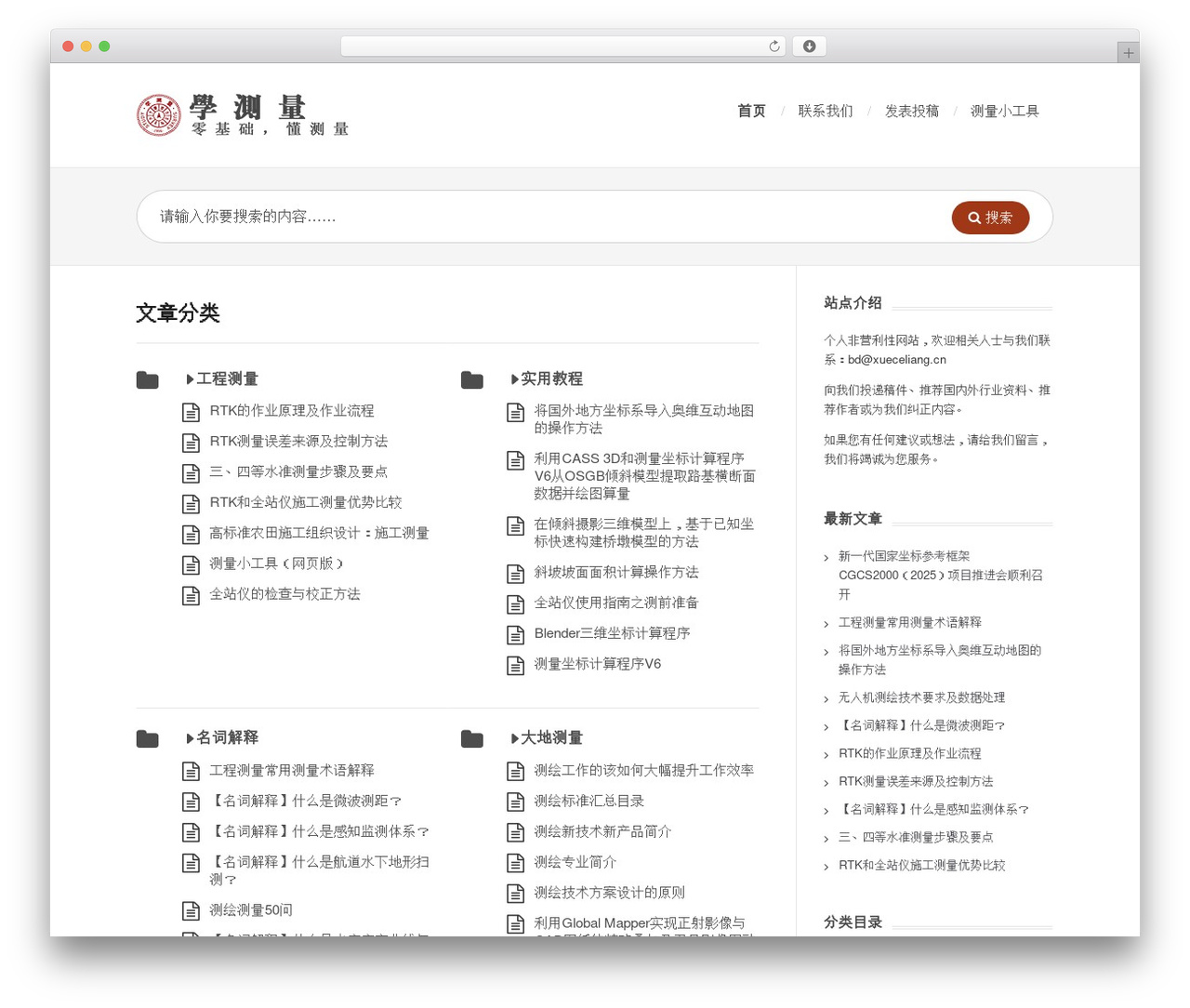Screen dimensions: 1190x1008
Task: Click the red 搜索 button
Action: pyautogui.click(x=990, y=218)
